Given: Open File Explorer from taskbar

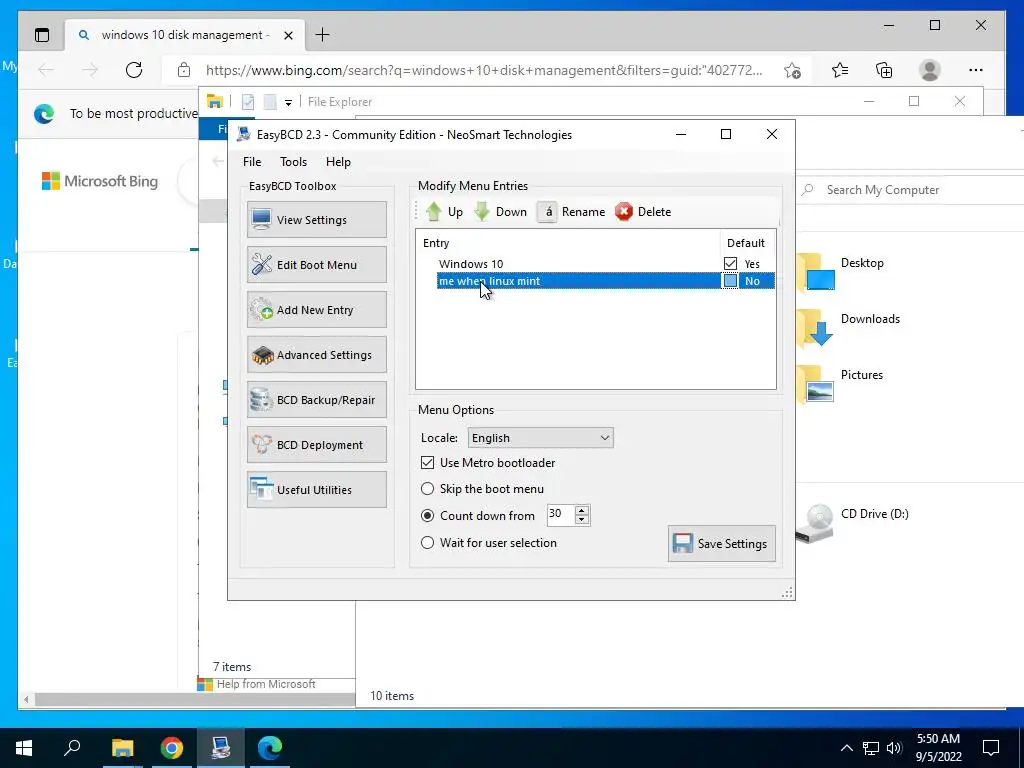Looking at the screenshot, I should pos(122,748).
